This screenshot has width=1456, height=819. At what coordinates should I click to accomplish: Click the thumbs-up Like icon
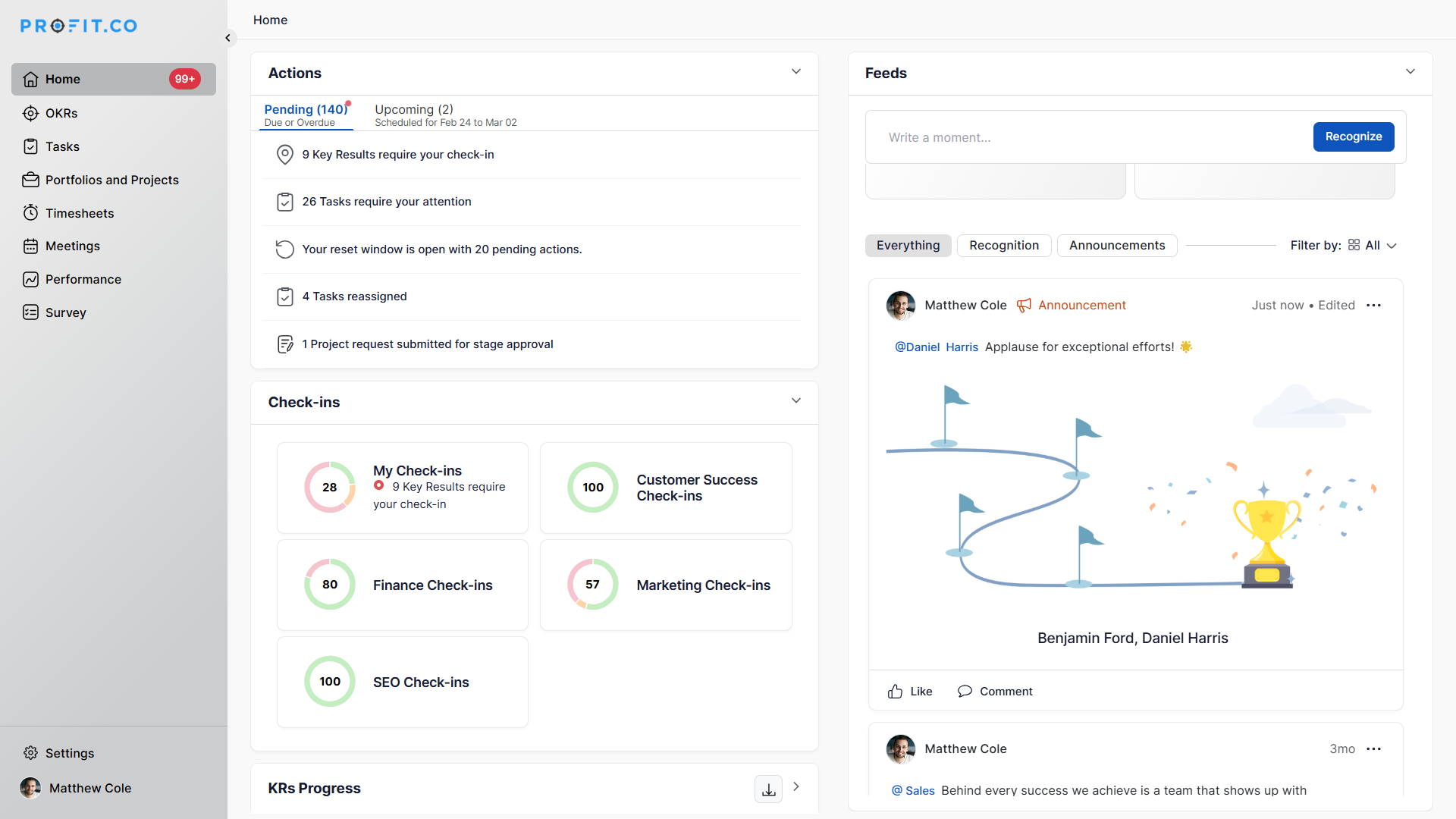tap(896, 692)
